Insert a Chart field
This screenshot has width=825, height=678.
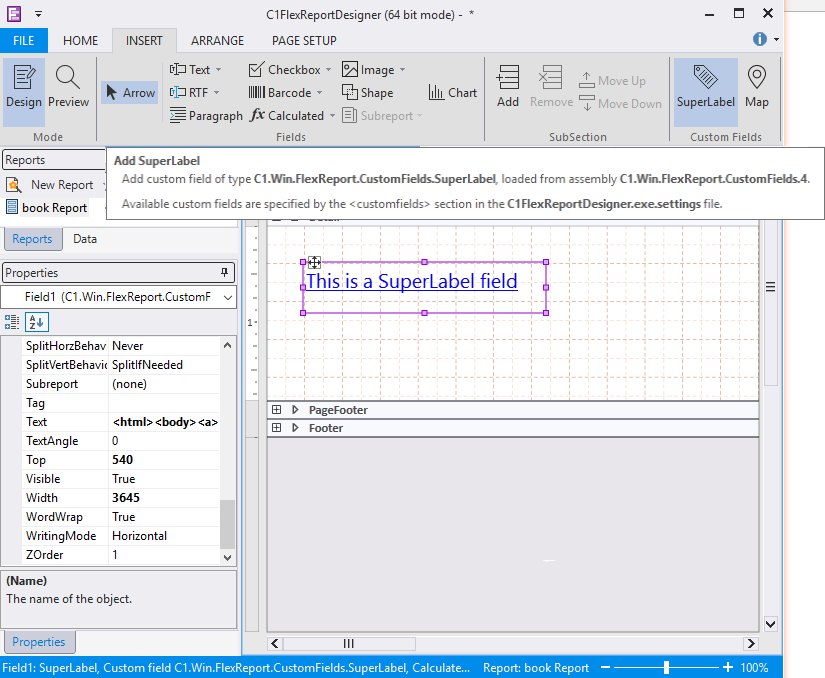click(452, 93)
